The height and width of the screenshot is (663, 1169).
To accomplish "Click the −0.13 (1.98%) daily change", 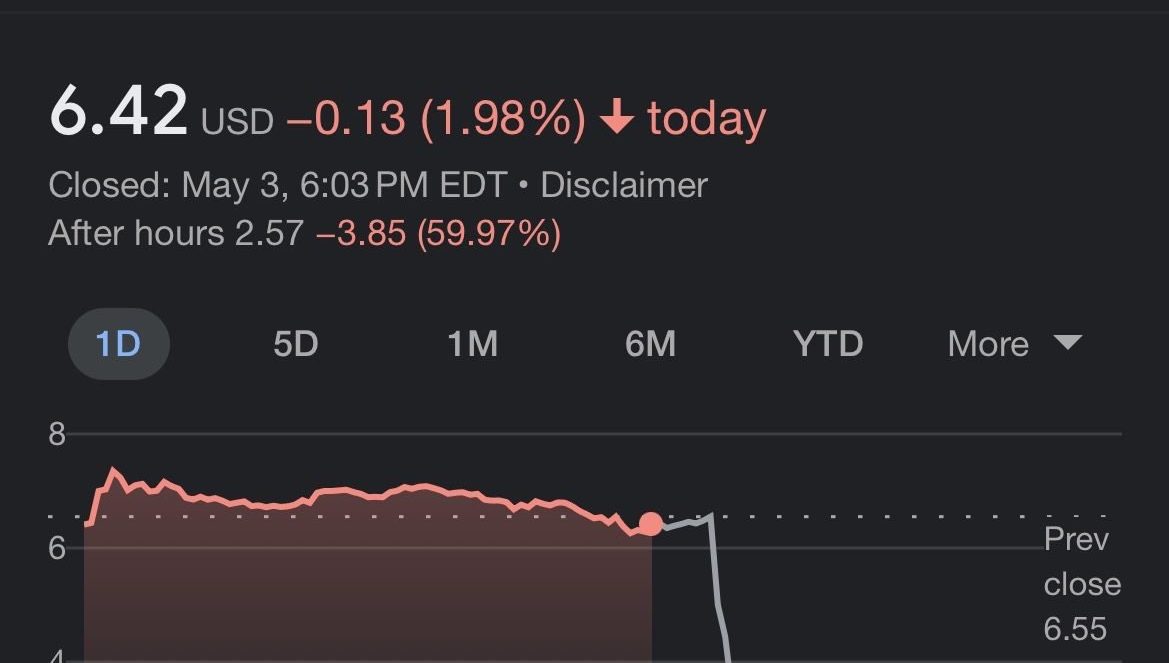I will (436, 119).
